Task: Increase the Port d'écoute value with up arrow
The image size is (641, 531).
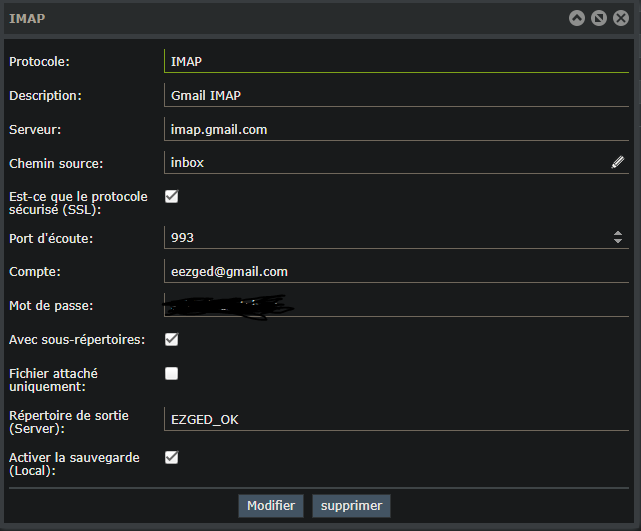Action: [618, 233]
